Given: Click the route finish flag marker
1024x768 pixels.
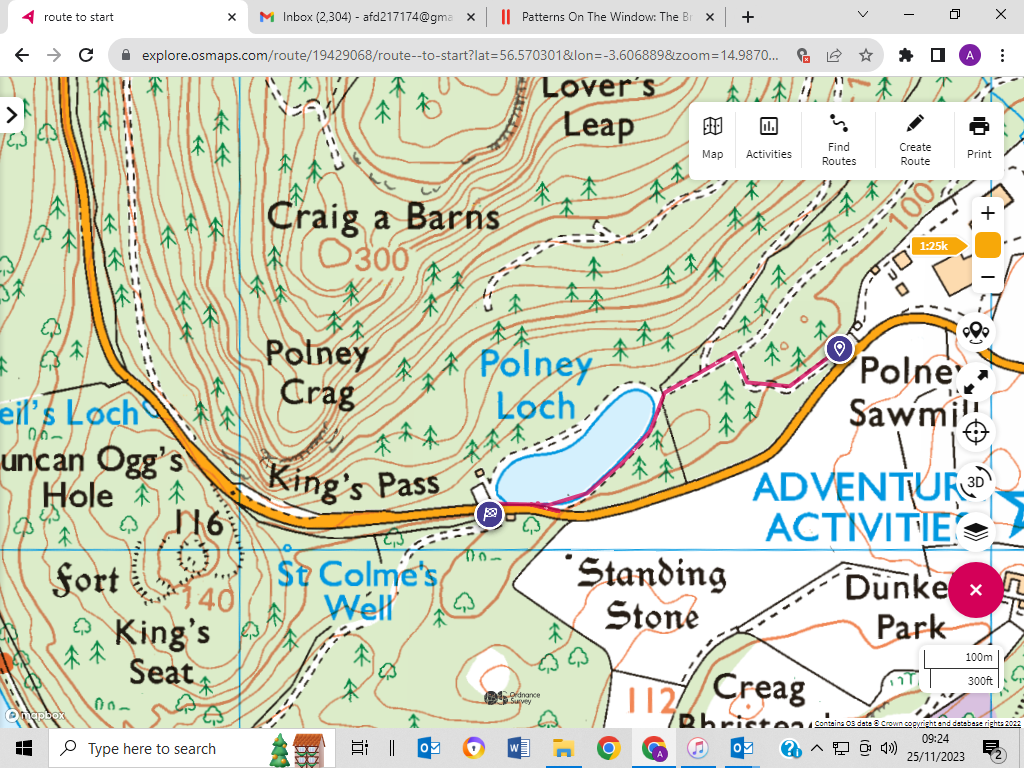Looking at the screenshot, I should pyautogui.click(x=489, y=514).
